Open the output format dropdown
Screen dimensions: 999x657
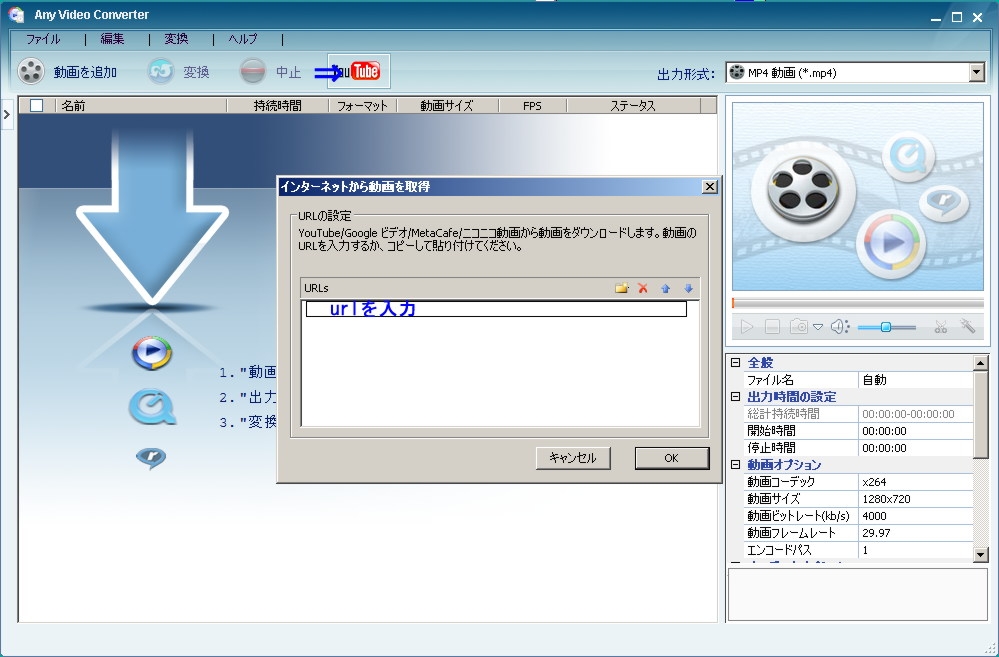tap(977, 73)
